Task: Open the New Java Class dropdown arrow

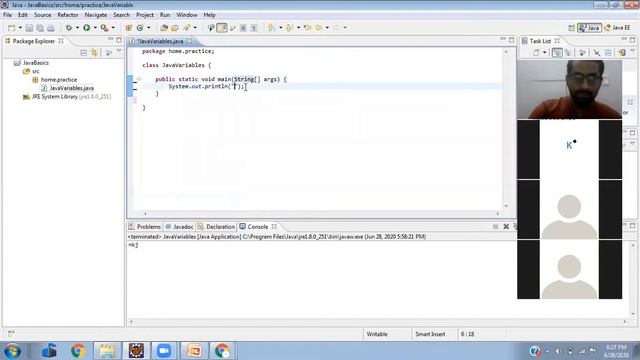Action: click(x=149, y=28)
